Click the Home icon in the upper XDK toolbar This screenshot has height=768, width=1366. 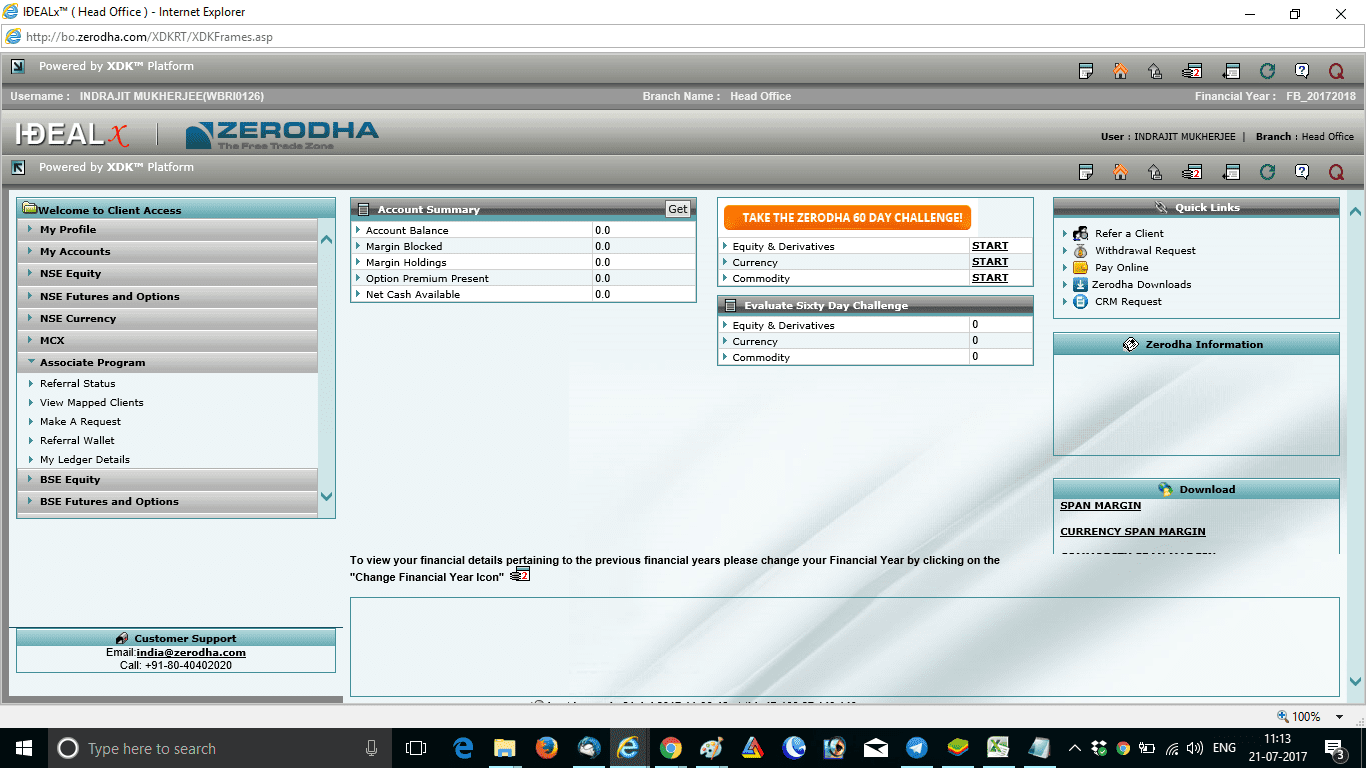coord(1120,71)
